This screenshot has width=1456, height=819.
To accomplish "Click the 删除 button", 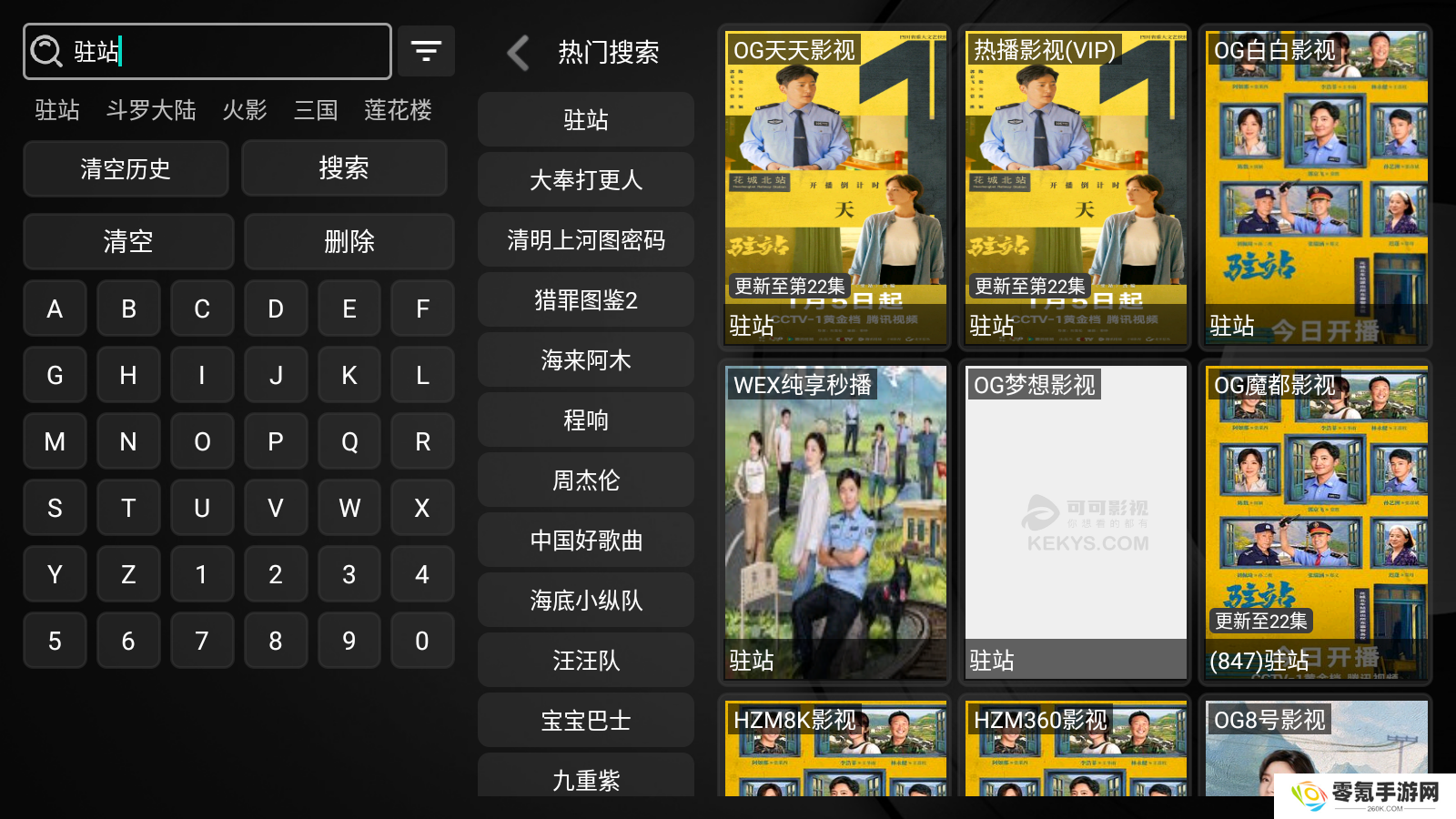I will click(x=349, y=241).
